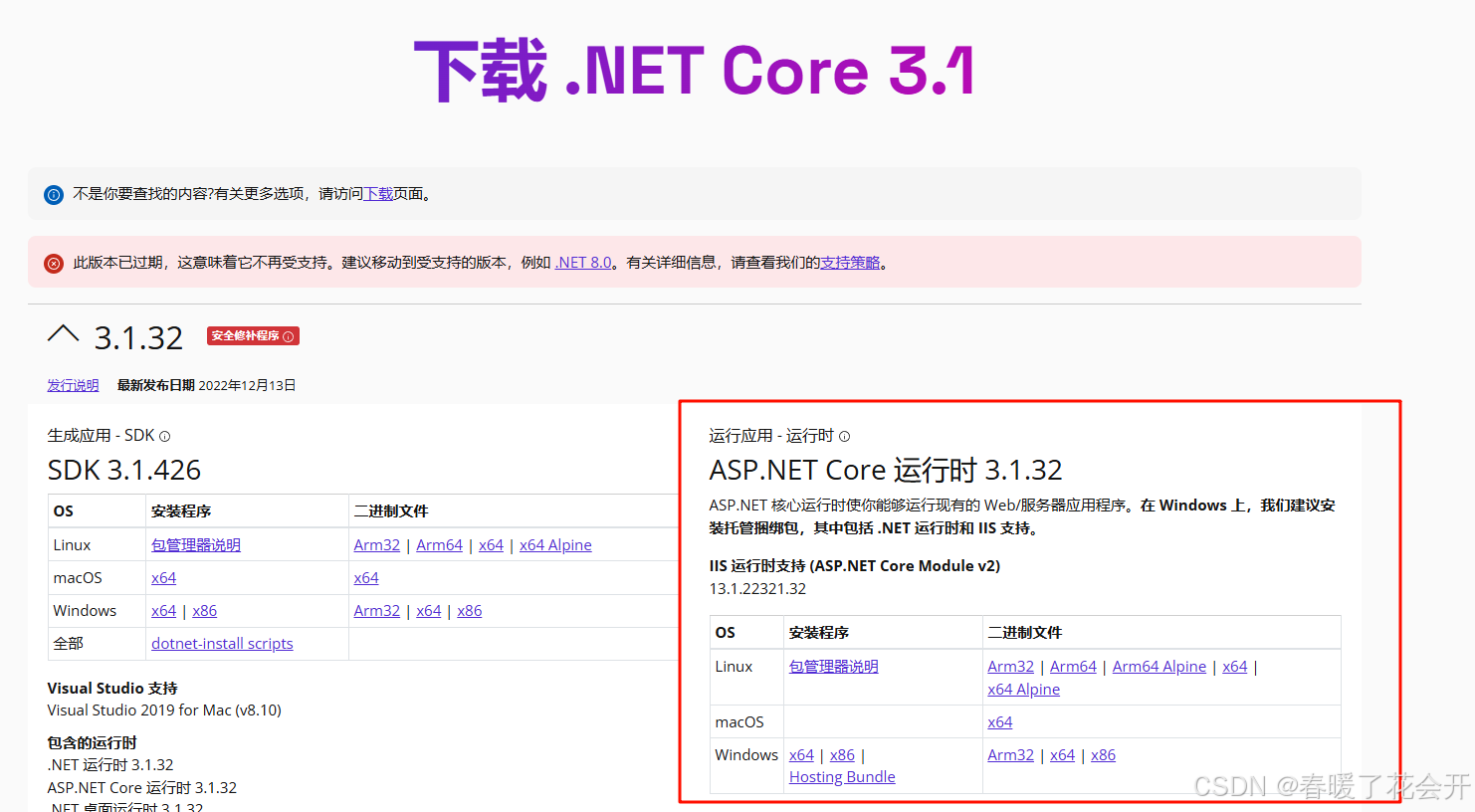Viewport: 1475px width, 812px height.
Task: Download SDK Linux x64 Alpine binary
Action: 555,545
